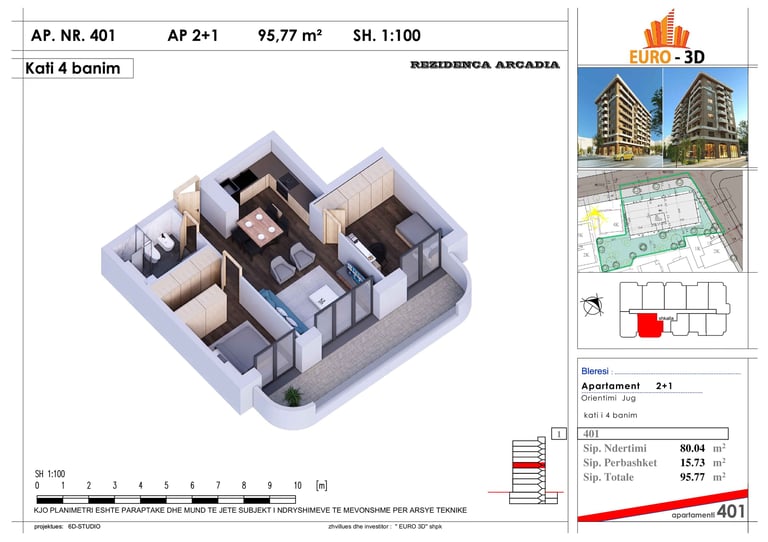Click the small "1" box near the section
Image resolution: width=768 pixels, height=542 pixels.
point(559,434)
